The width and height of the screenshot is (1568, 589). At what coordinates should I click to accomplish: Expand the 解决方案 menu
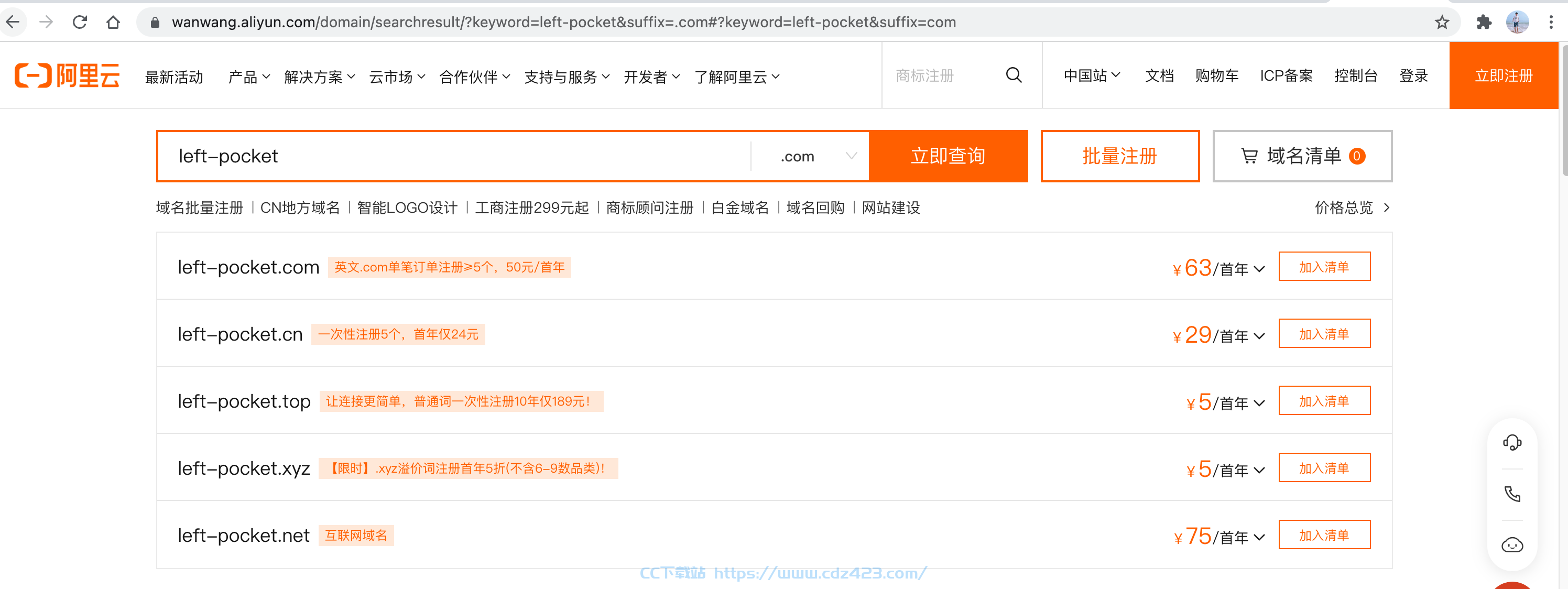[x=320, y=77]
